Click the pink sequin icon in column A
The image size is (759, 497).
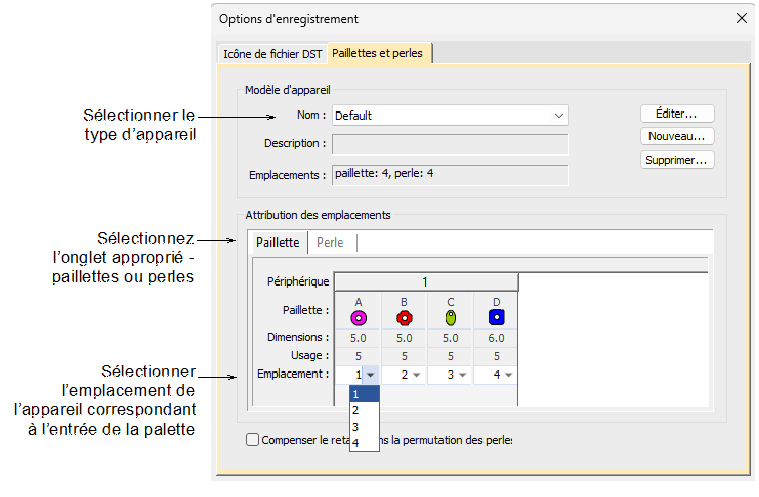(358, 317)
